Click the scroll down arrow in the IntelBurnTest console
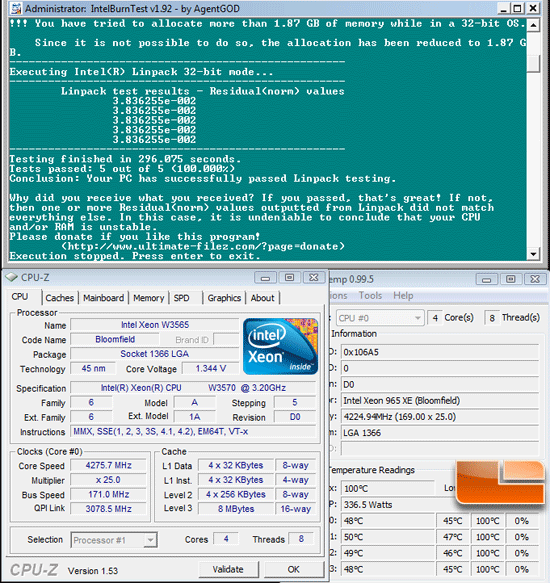550x583 pixels. pos(534,254)
